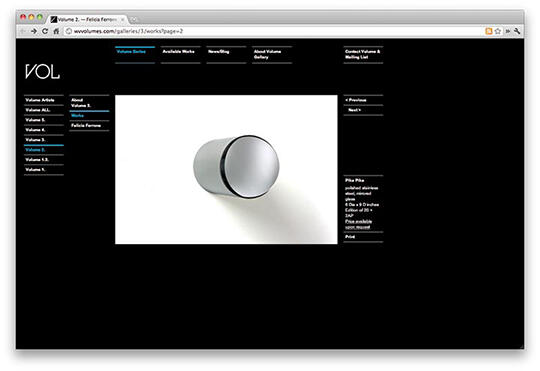This screenshot has width=540, height=371.
Task: Select the Volume 2 Felicia Ferrone tab
Action: click(x=87, y=20)
